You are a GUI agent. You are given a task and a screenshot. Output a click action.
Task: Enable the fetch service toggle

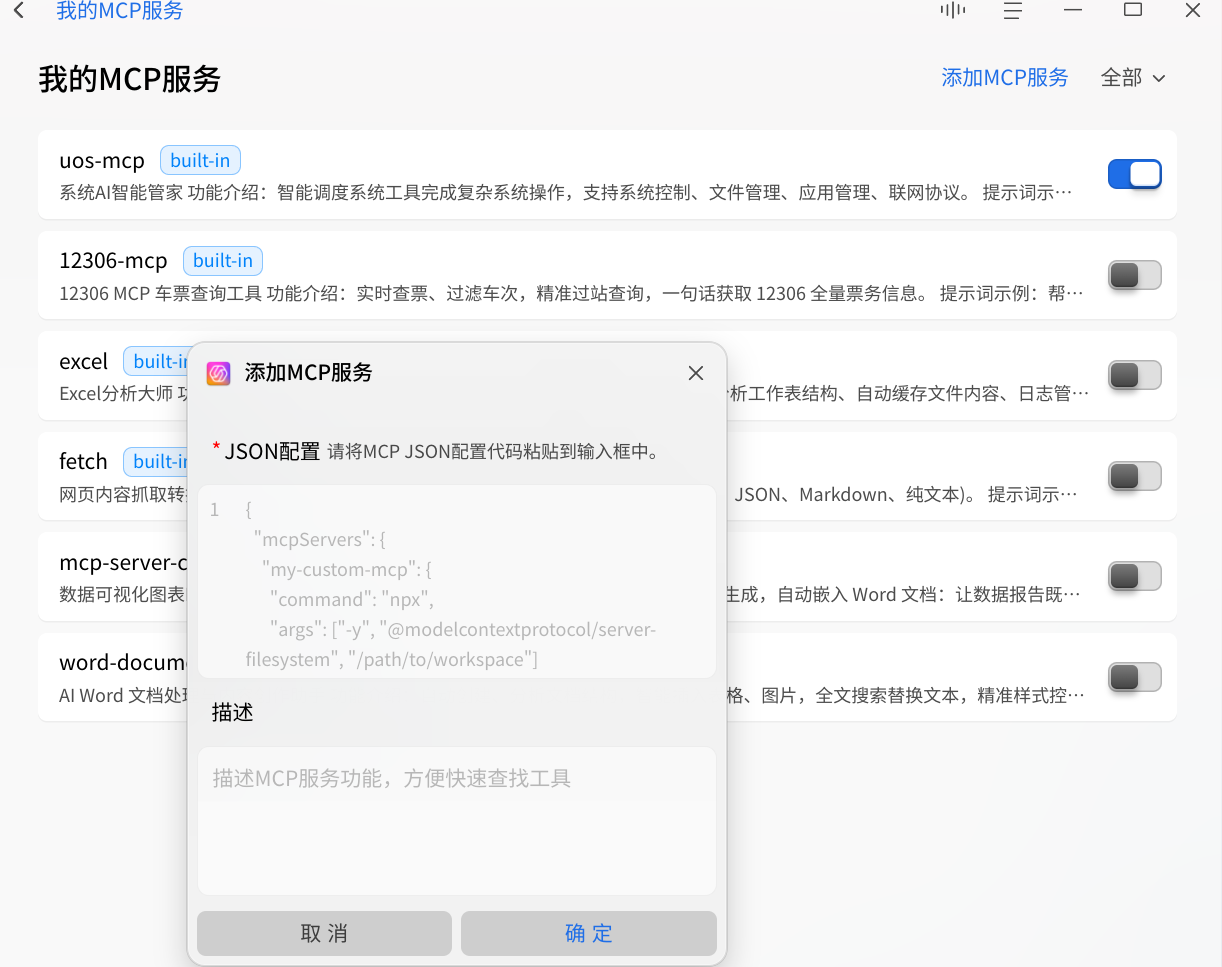tap(1134, 476)
